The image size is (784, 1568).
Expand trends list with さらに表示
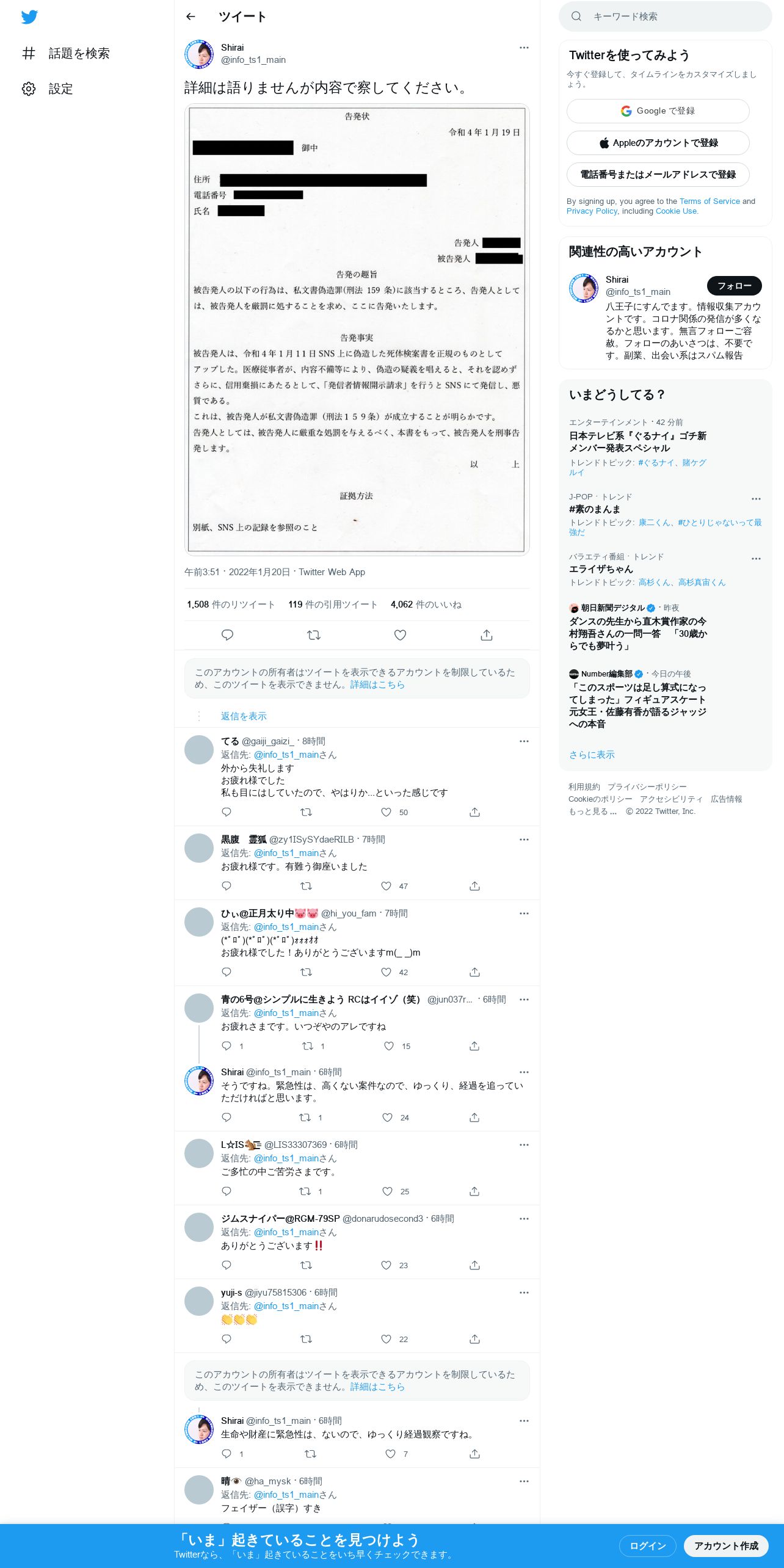tap(592, 755)
